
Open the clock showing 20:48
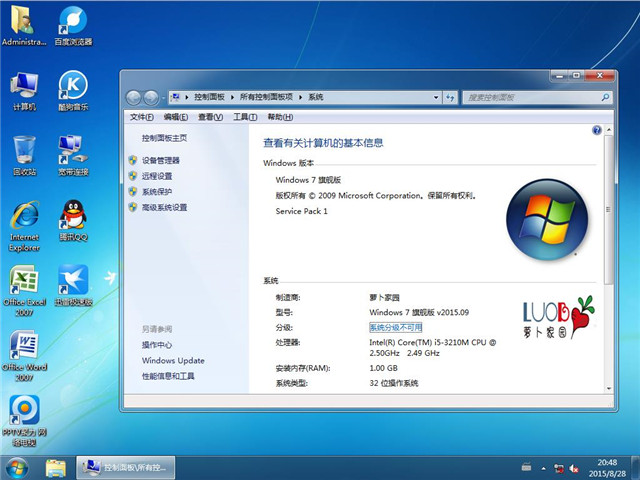tap(607, 468)
